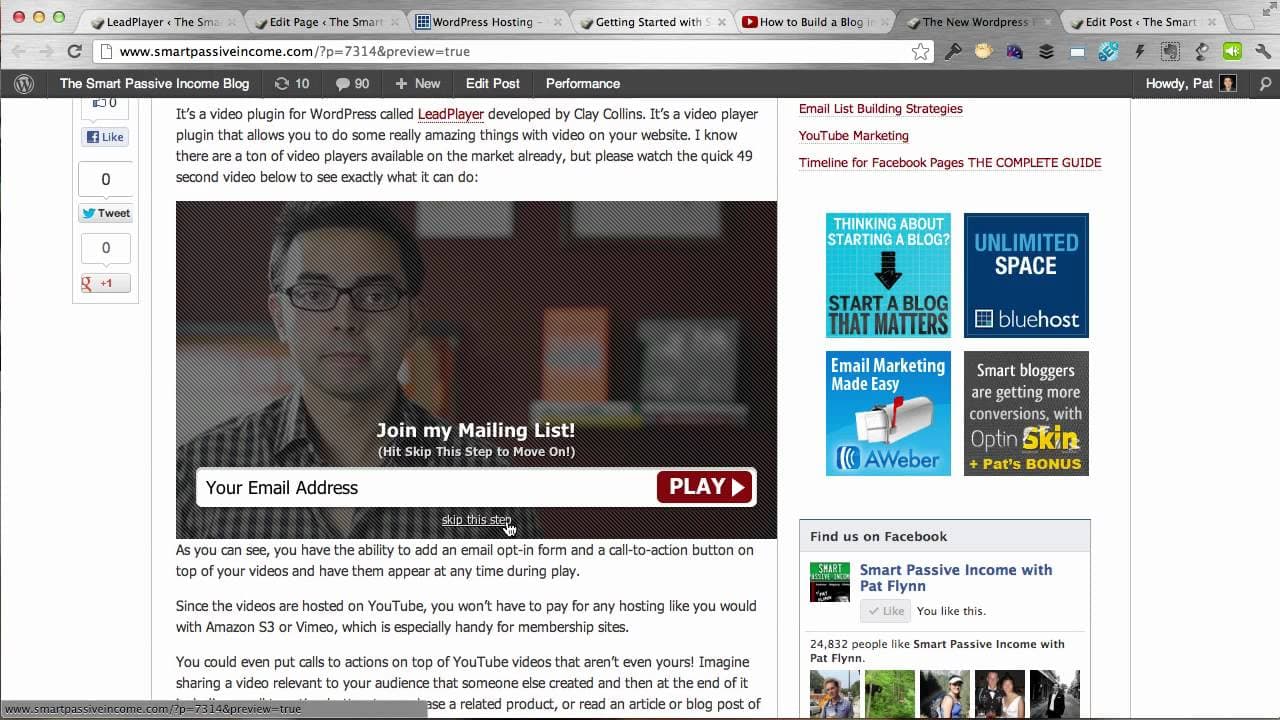Click the AWeber Email Marketing banner
The image size is (1280, 720).
[x=888, y=413]
